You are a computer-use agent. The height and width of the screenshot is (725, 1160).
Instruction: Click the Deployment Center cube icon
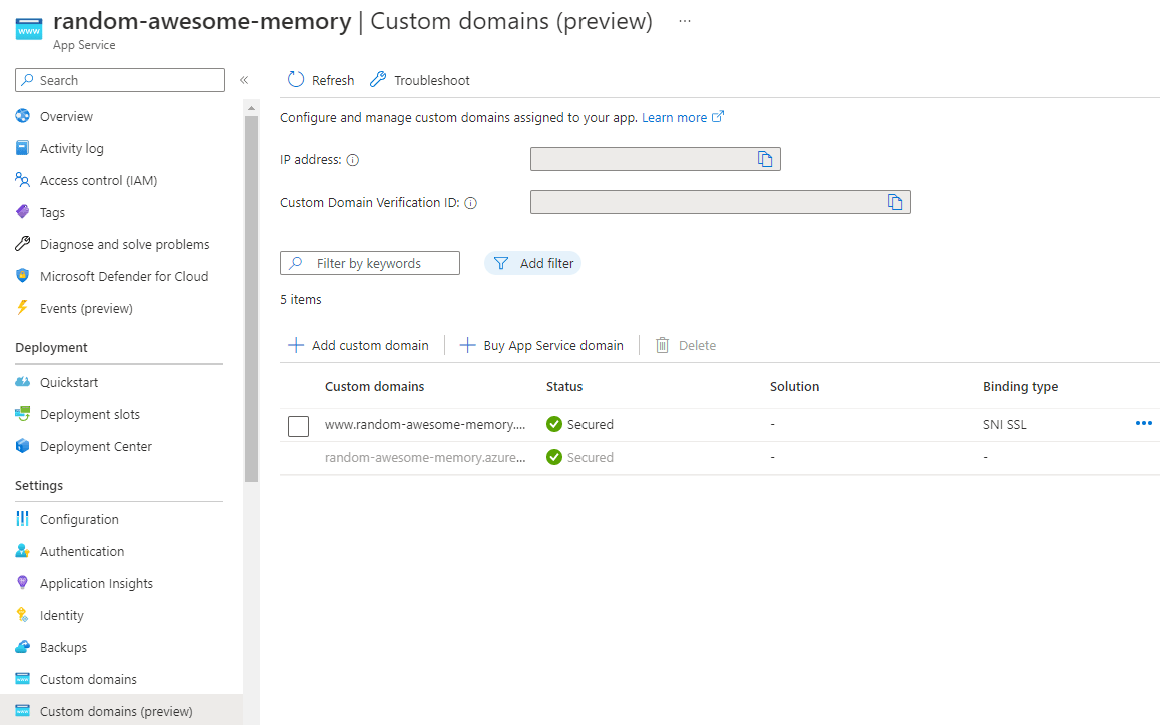pos(22,445)
